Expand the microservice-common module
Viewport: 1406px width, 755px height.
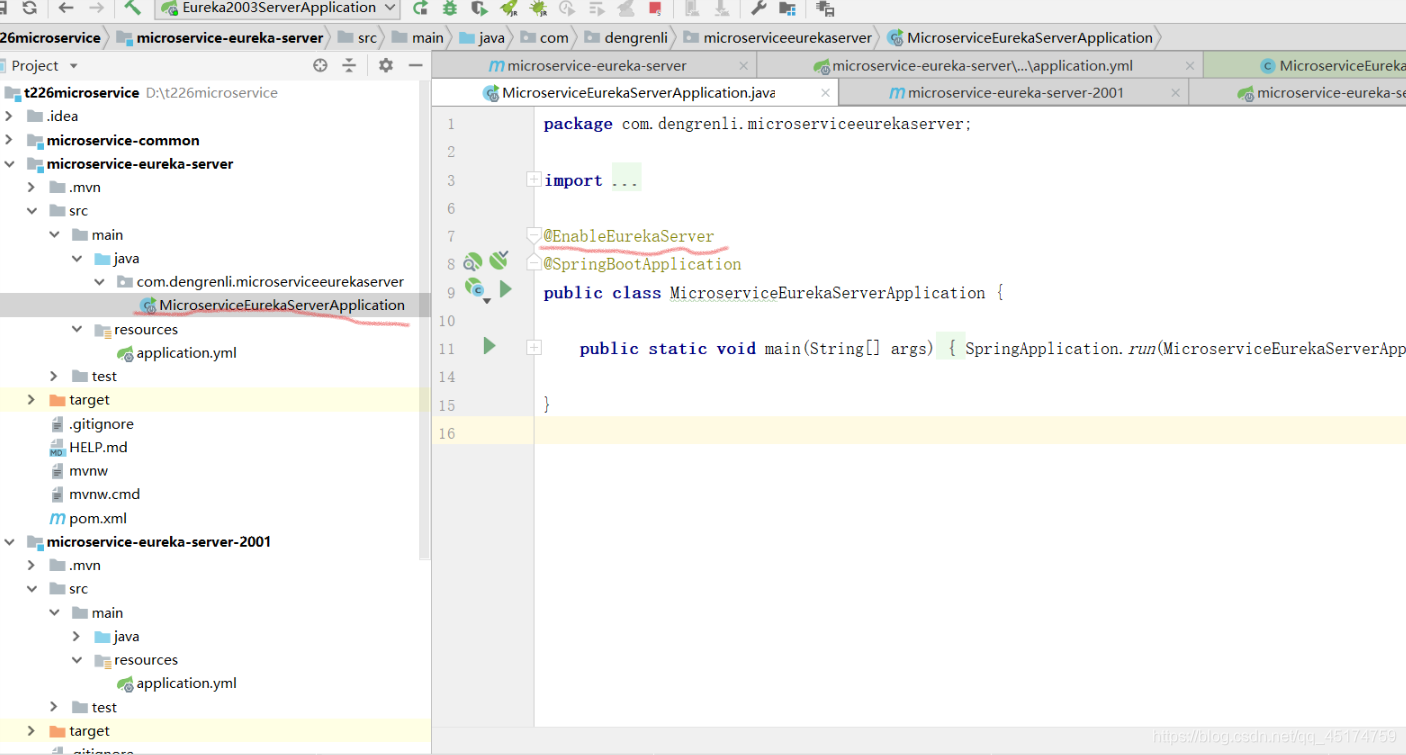[9, 140]
